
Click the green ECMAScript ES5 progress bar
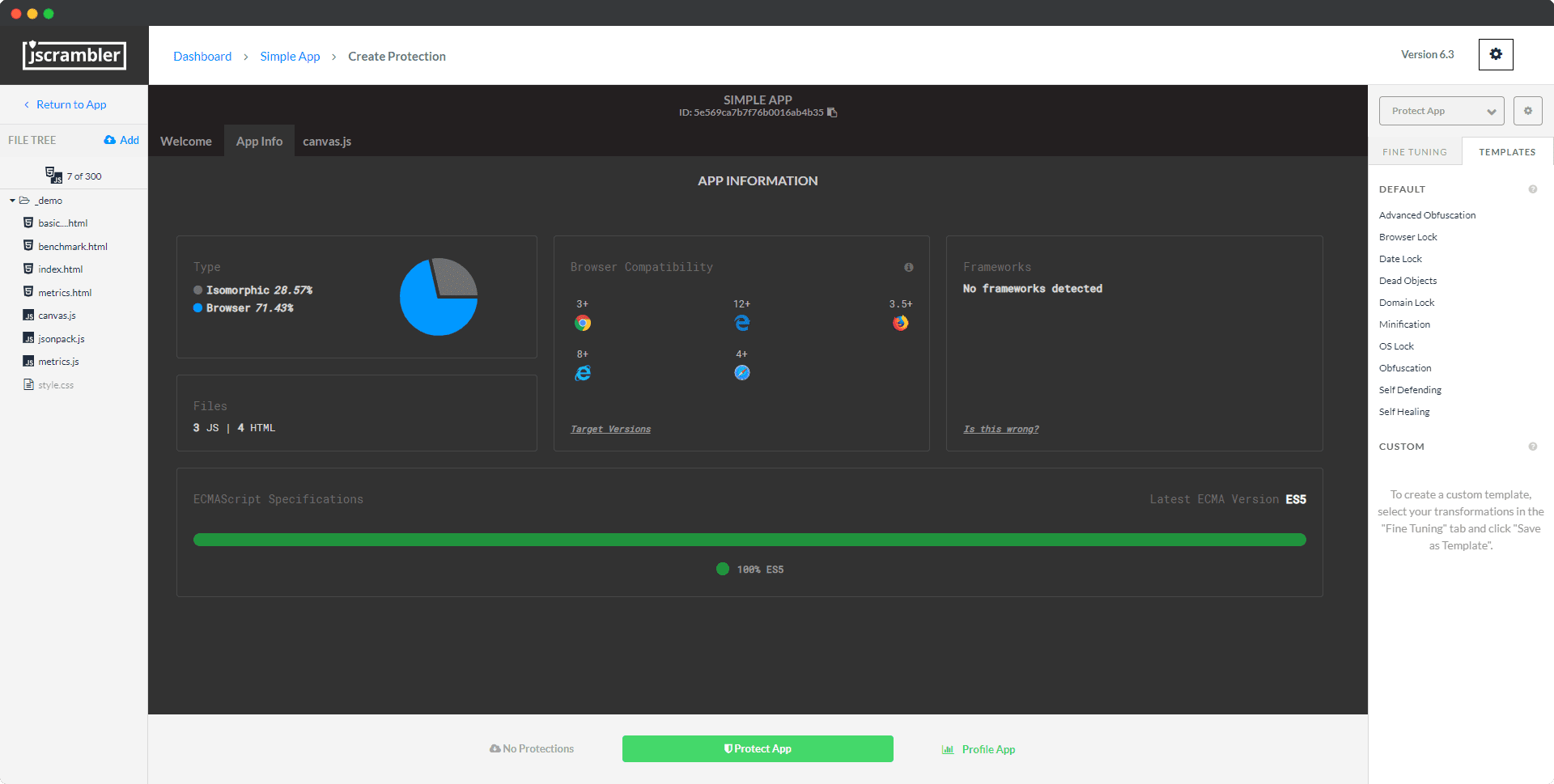749,540
